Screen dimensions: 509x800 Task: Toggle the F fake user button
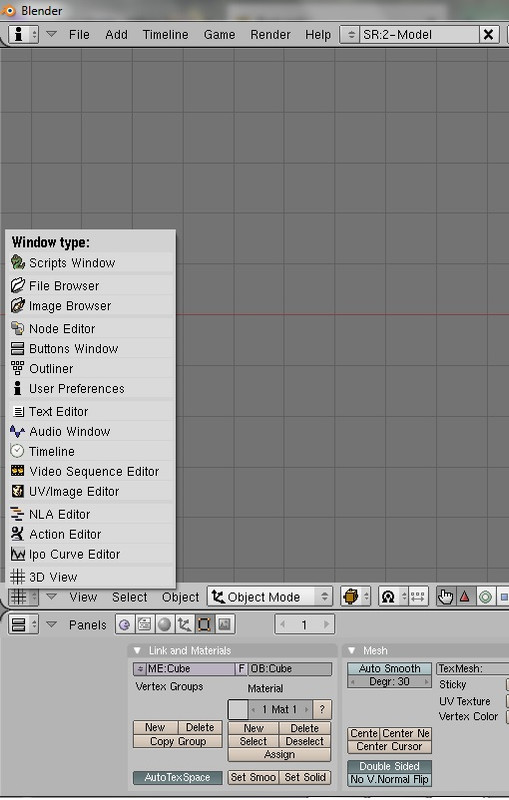242,668
